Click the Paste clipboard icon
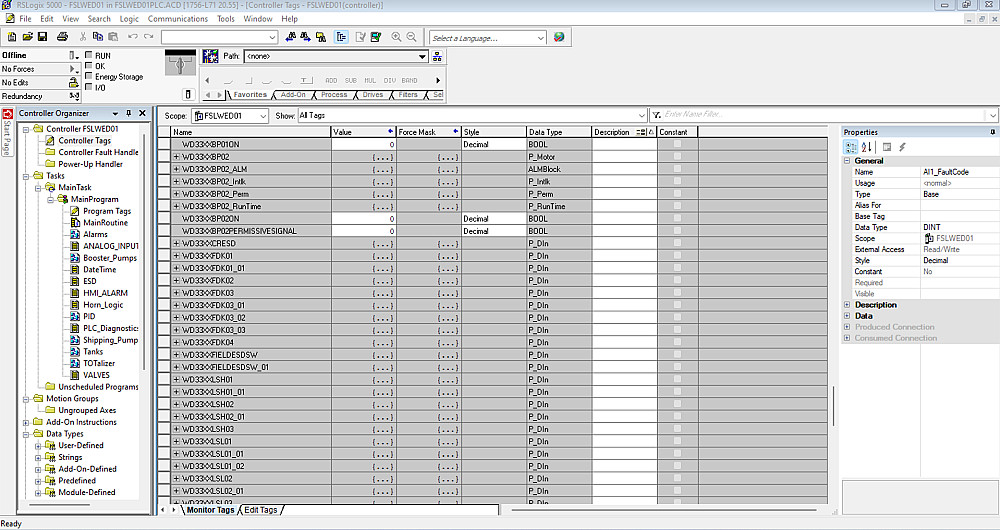Screen dimensions: 1000x530 [x=113, y=37]
